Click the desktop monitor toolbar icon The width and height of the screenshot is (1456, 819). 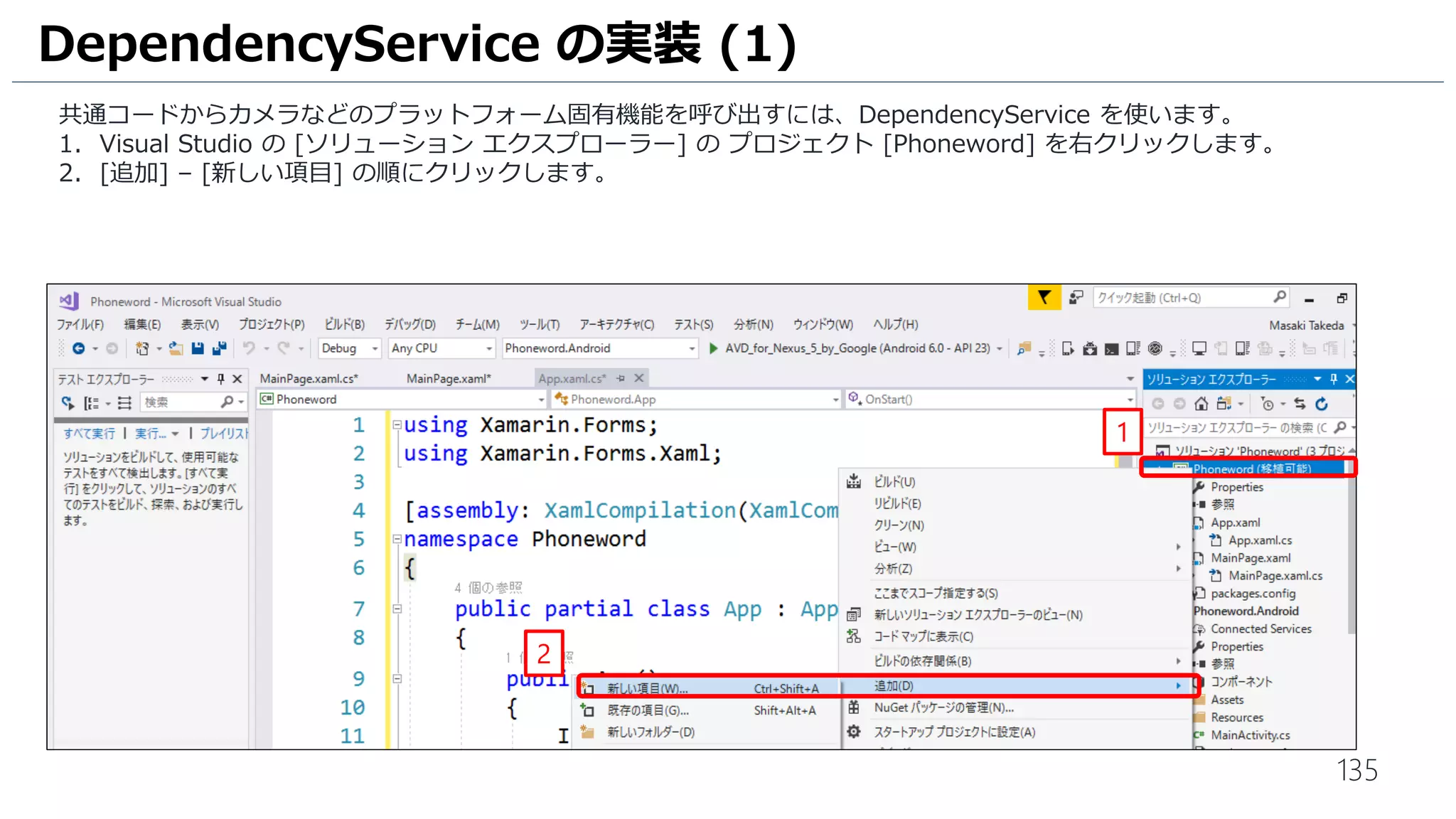click(1199, 348)
